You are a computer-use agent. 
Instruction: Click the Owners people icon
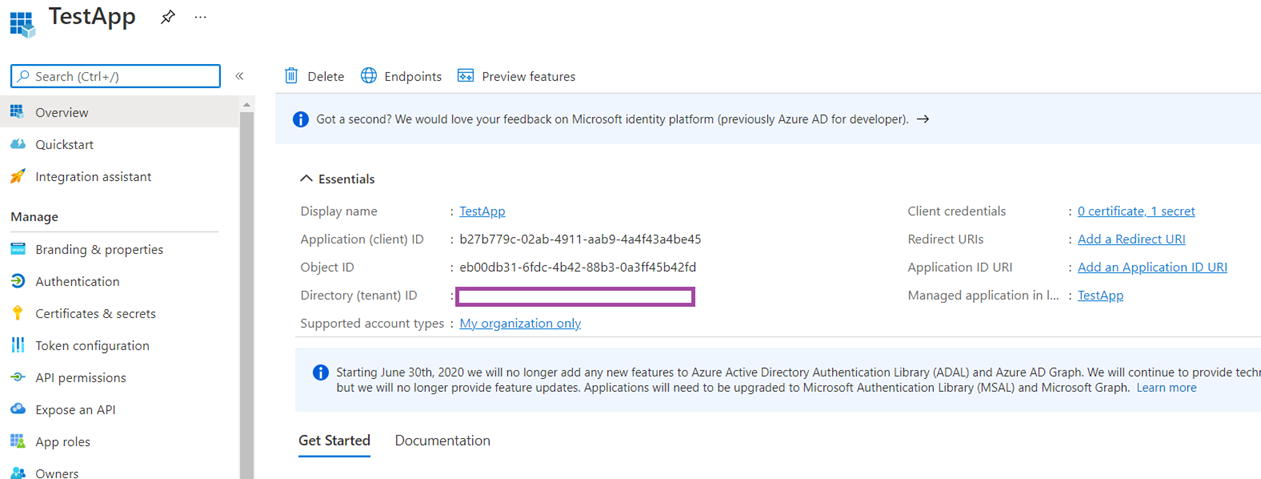pyautogui.click(x=18, y=472)
